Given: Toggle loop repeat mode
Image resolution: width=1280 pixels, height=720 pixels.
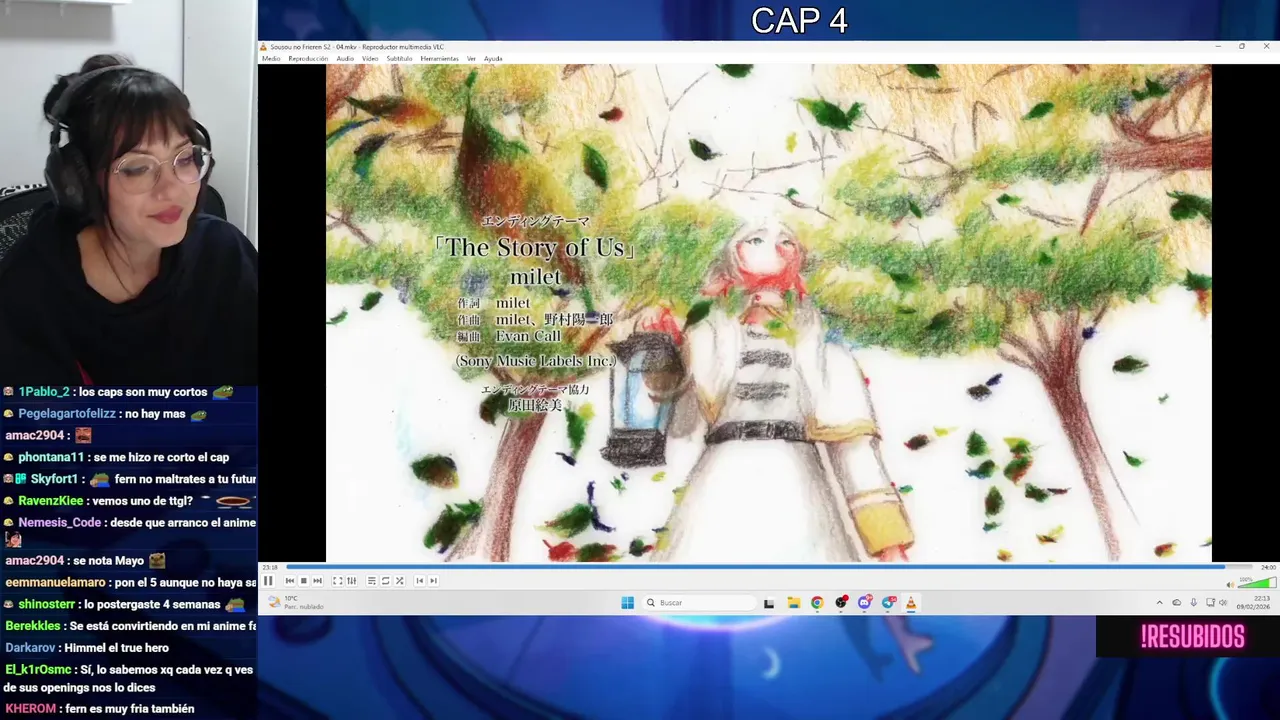Looking at the screenshot, I should [386, 581].
